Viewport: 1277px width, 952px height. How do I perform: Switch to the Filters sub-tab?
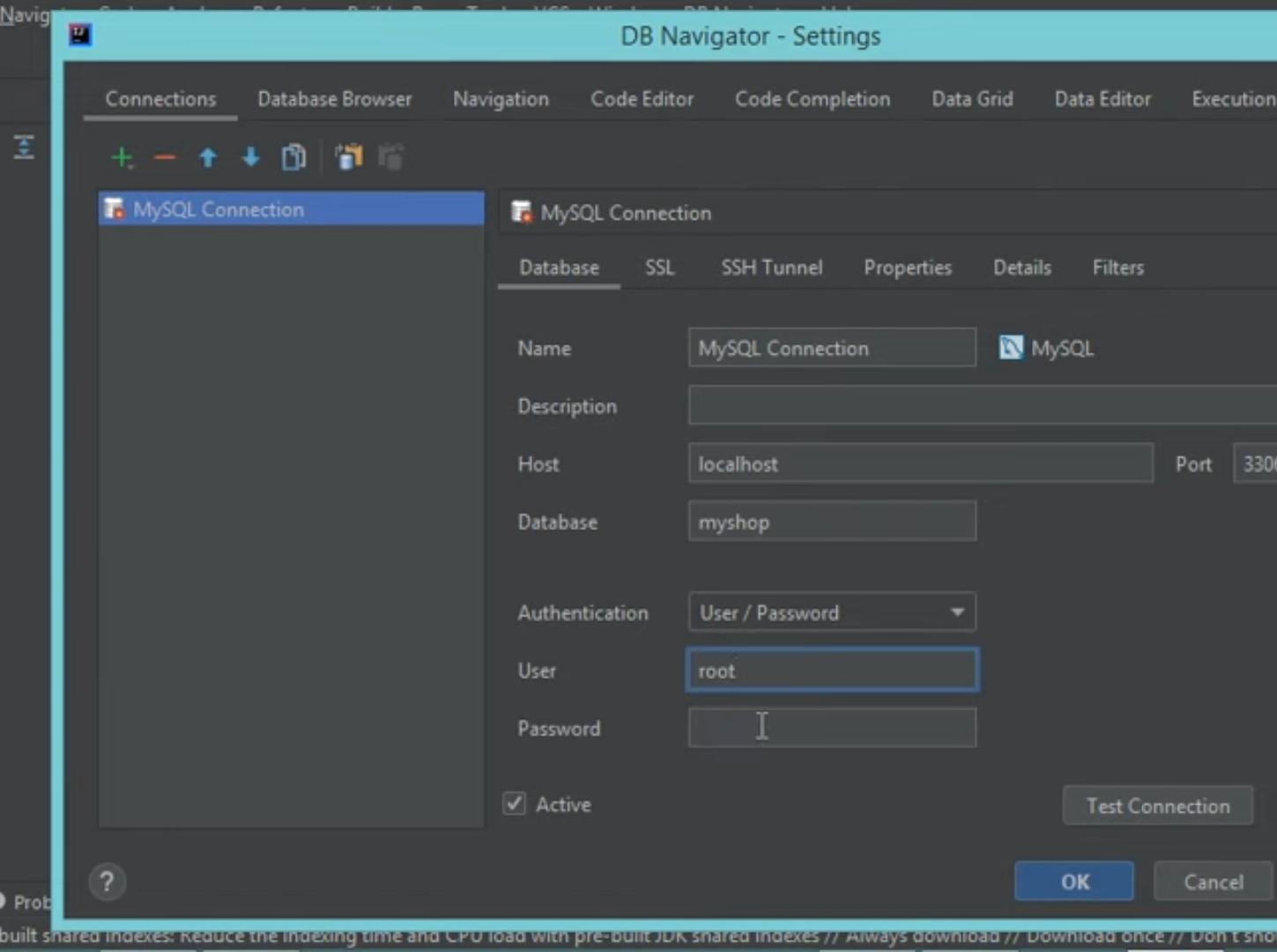tap(1118, 267)
